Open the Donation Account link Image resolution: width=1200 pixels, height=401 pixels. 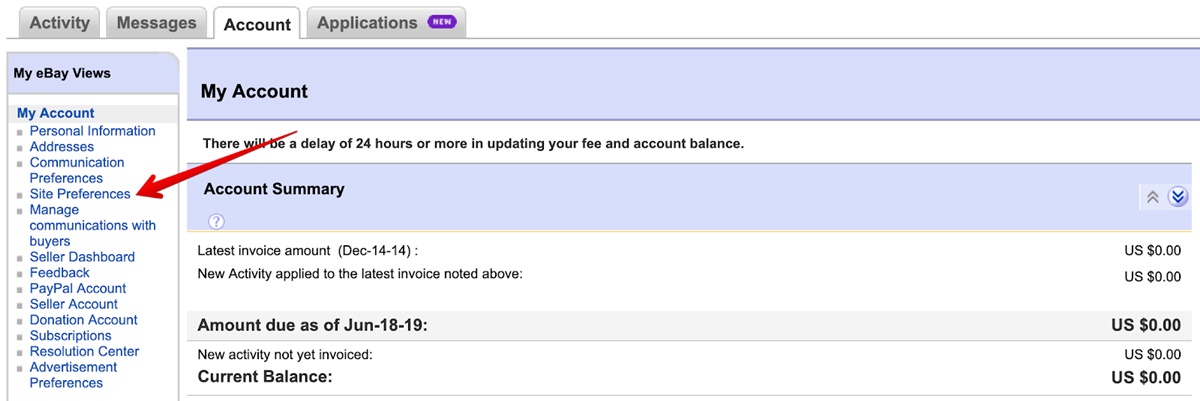coord(84,320)
